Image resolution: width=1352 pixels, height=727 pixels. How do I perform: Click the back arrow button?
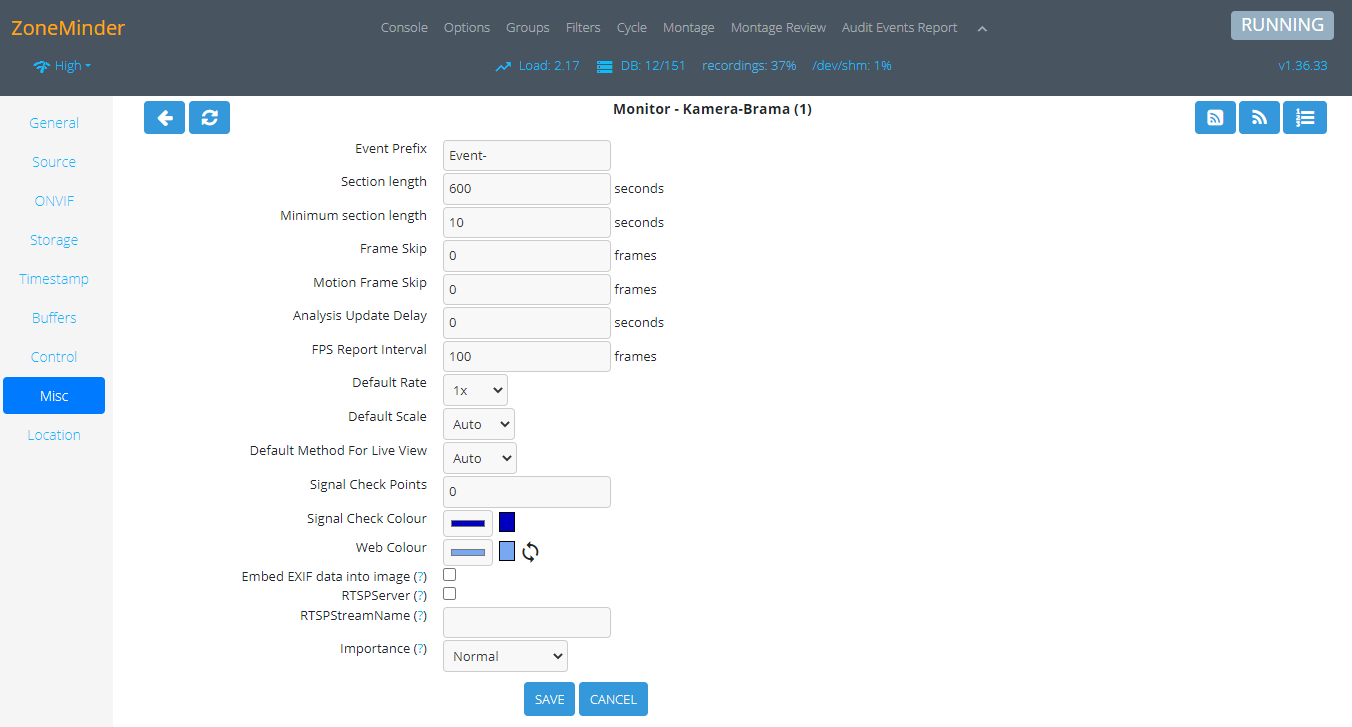164,117
